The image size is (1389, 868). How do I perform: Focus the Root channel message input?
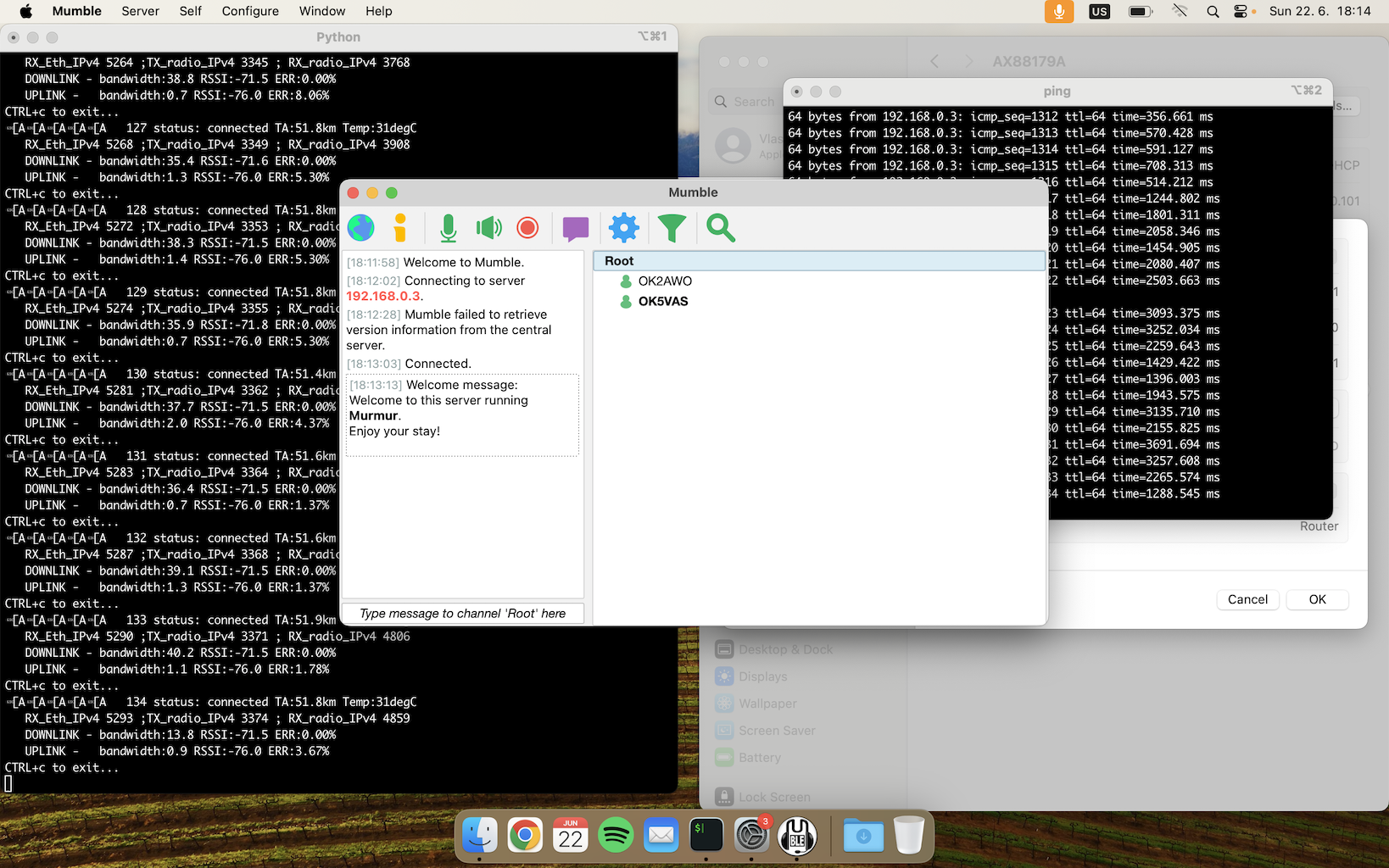tap(462, 614)
